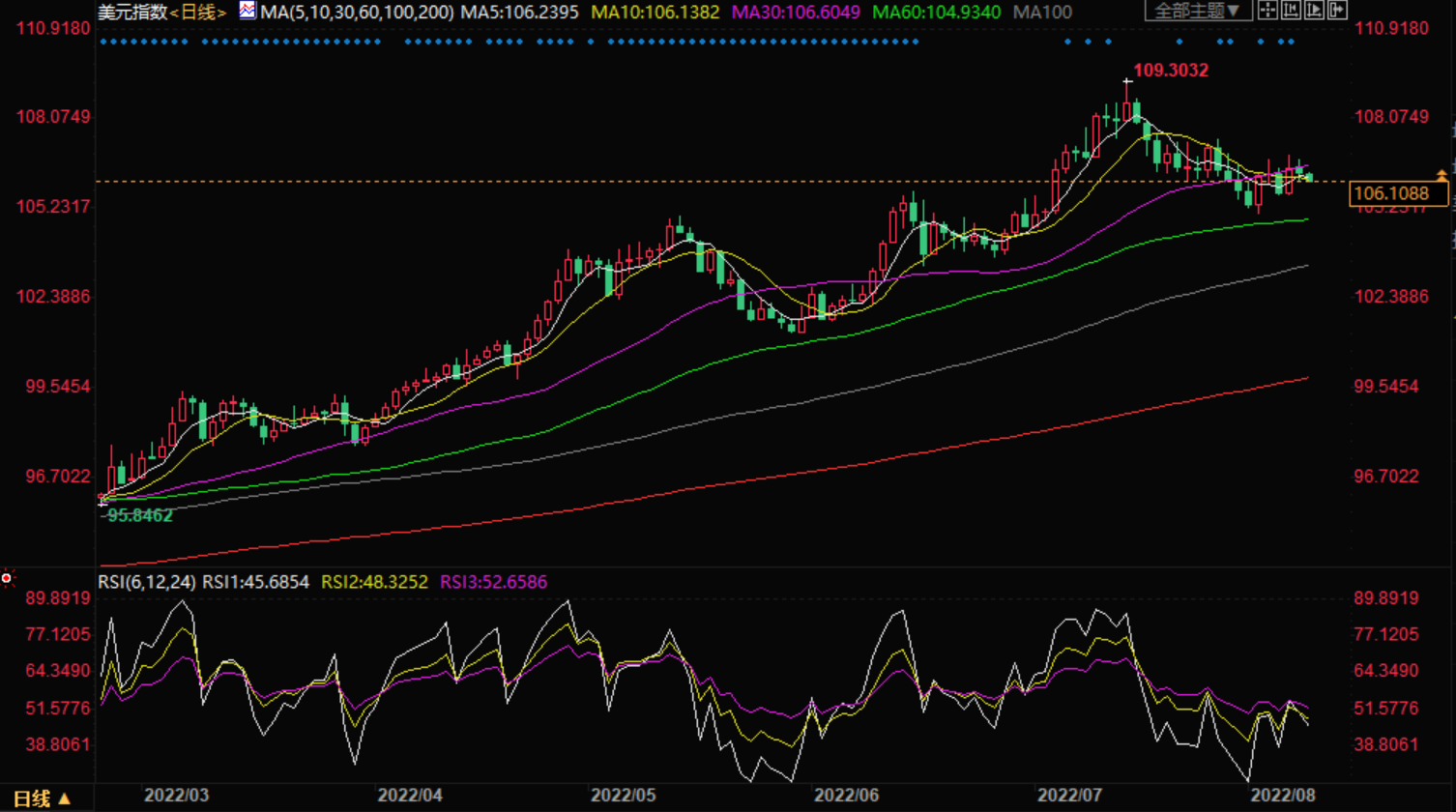Click the current price tag 106.1088
This screenshot has width=1456, height=812.
1391,194
